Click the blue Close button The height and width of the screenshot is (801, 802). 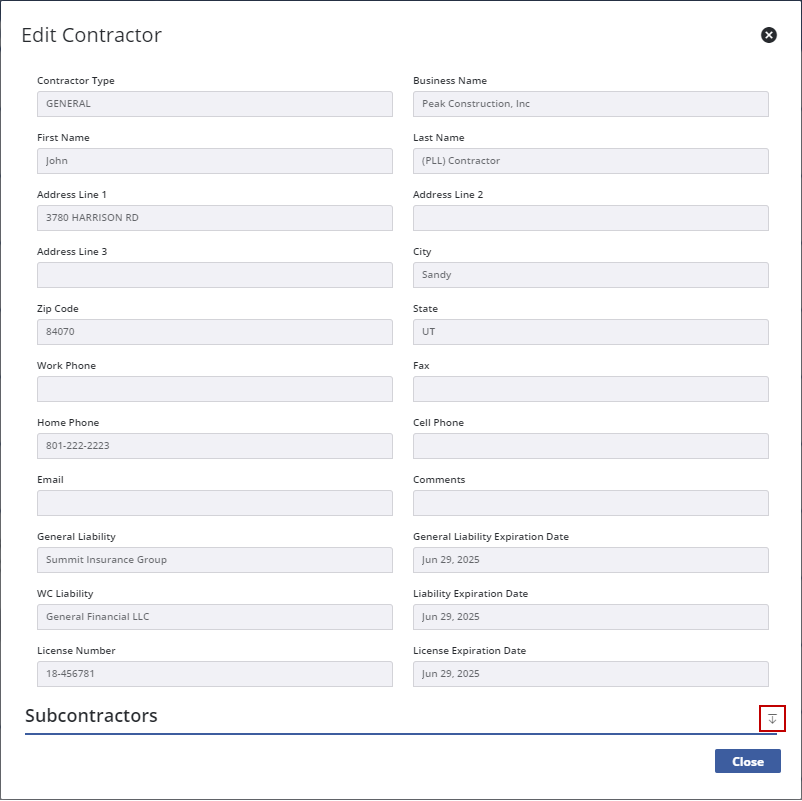tap(747, 761)
